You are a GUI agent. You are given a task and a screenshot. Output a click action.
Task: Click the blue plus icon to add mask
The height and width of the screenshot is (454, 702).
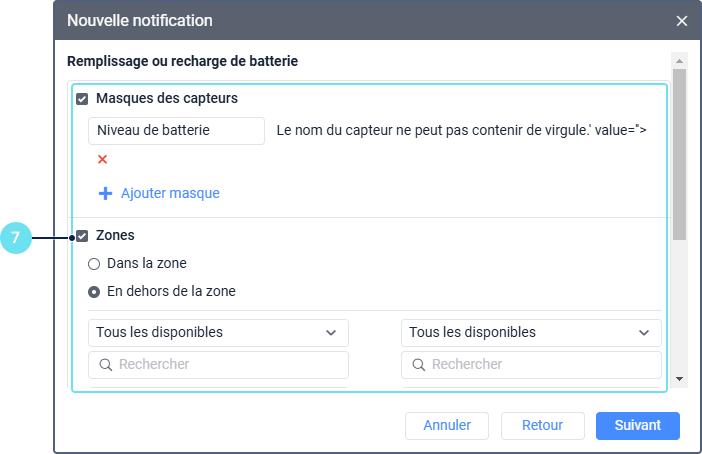tap(105, 193)
